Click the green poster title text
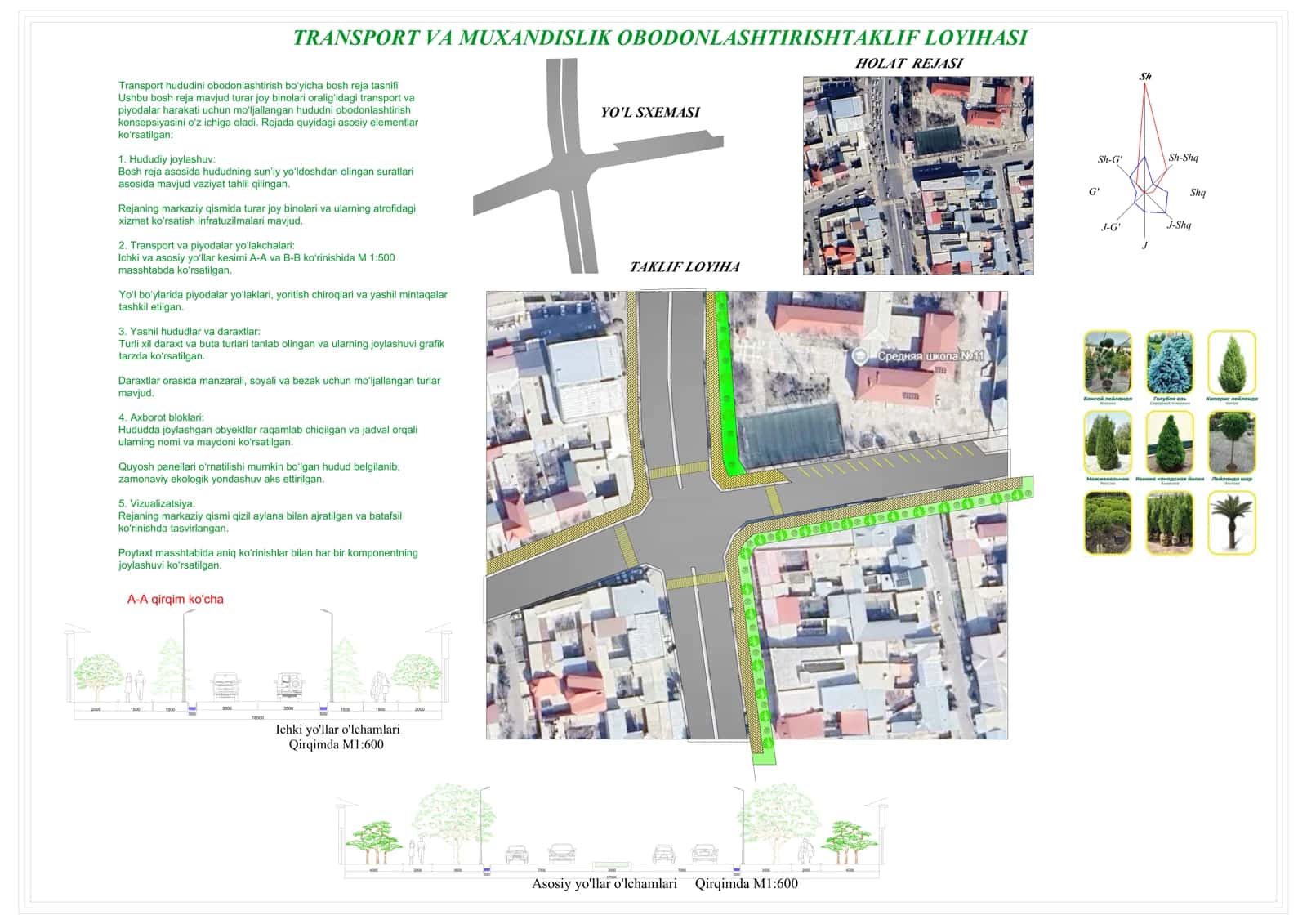Image resolution: width=1307 pixels, height=924 pixels. (x=660, y=38)
